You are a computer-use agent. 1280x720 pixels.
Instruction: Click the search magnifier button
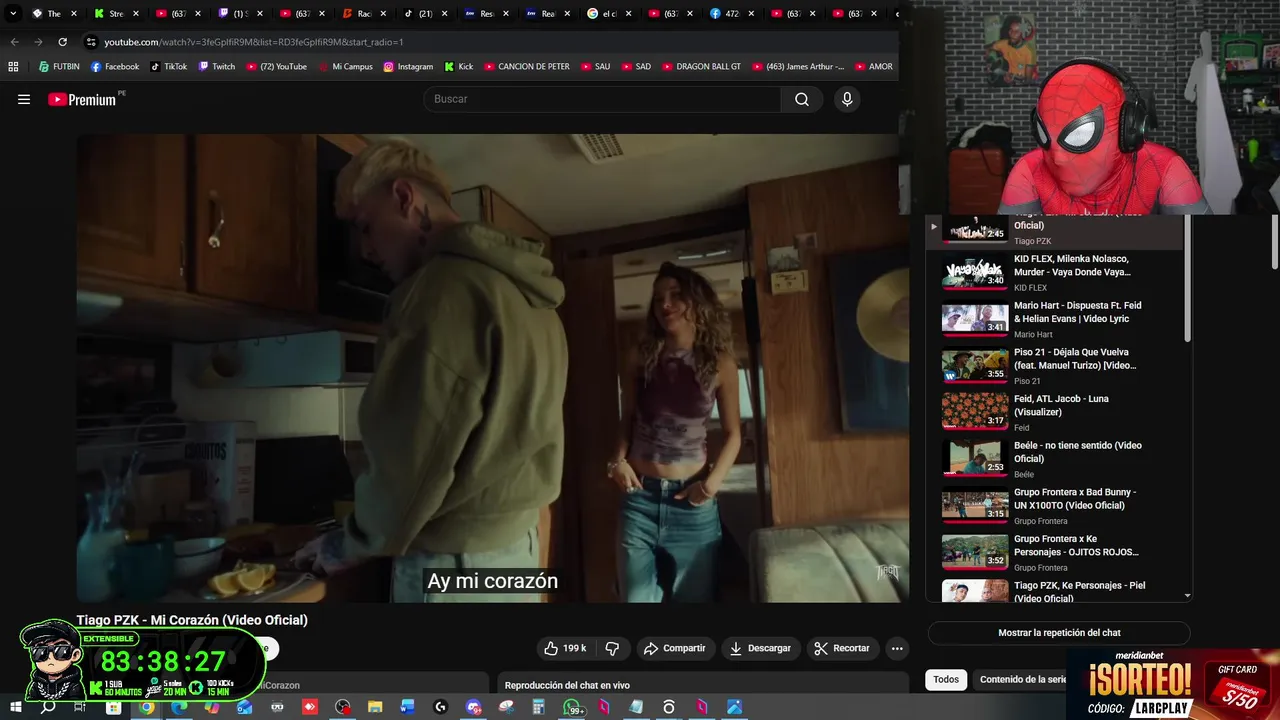[x=801, y=99]
